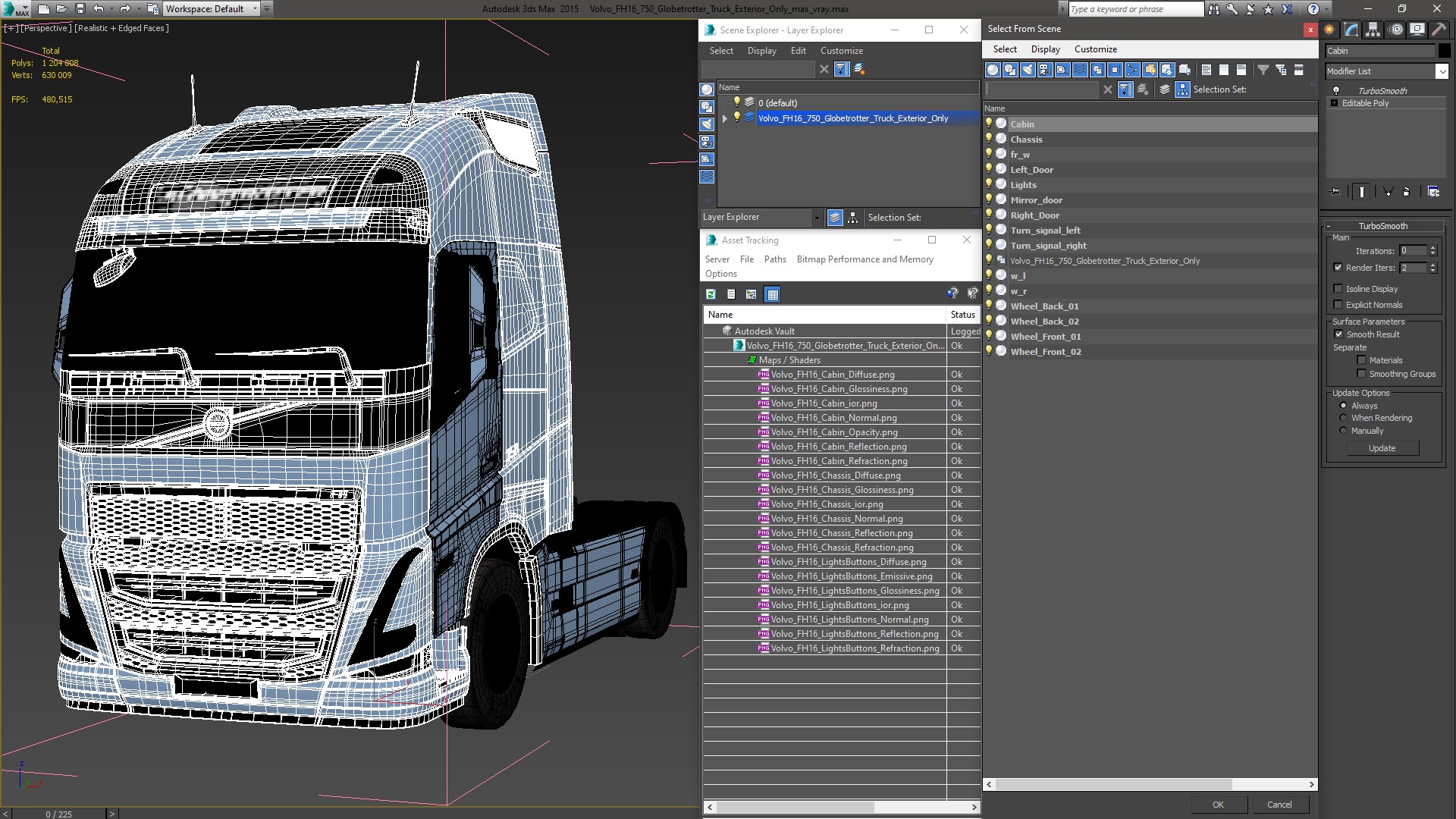Screen dimensions: 1456x819
Task: Toggle Display Bone Objects filter in Select From Scene
Action: (1132, 70)
